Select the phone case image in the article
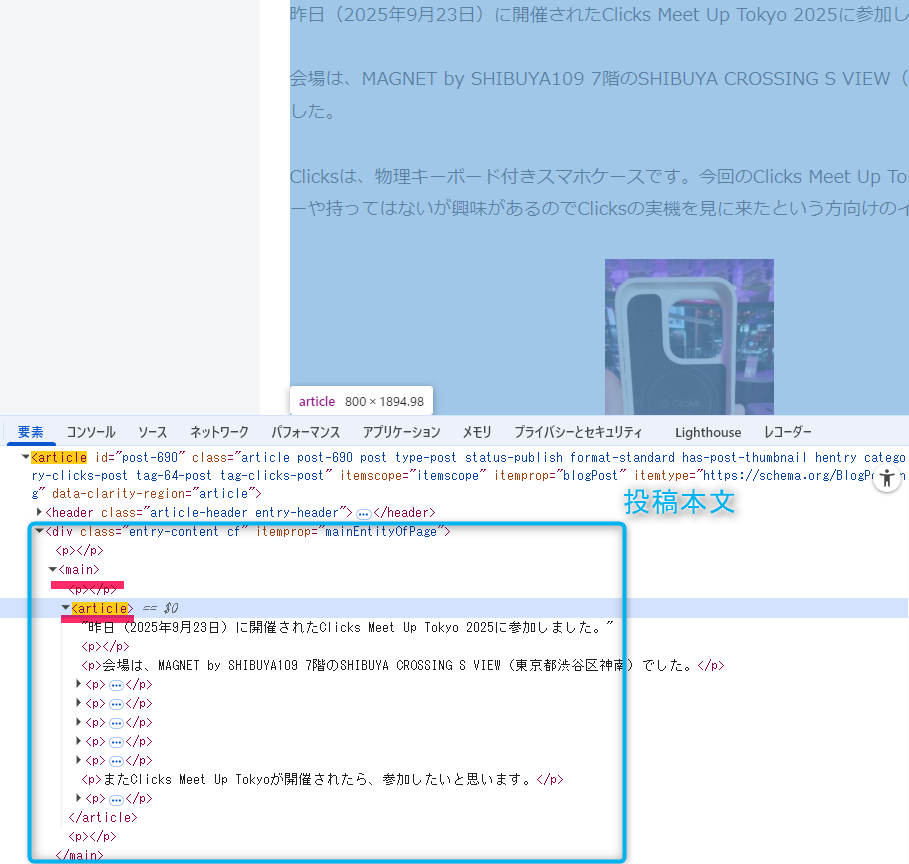The image size is (909, 864). 689,336
